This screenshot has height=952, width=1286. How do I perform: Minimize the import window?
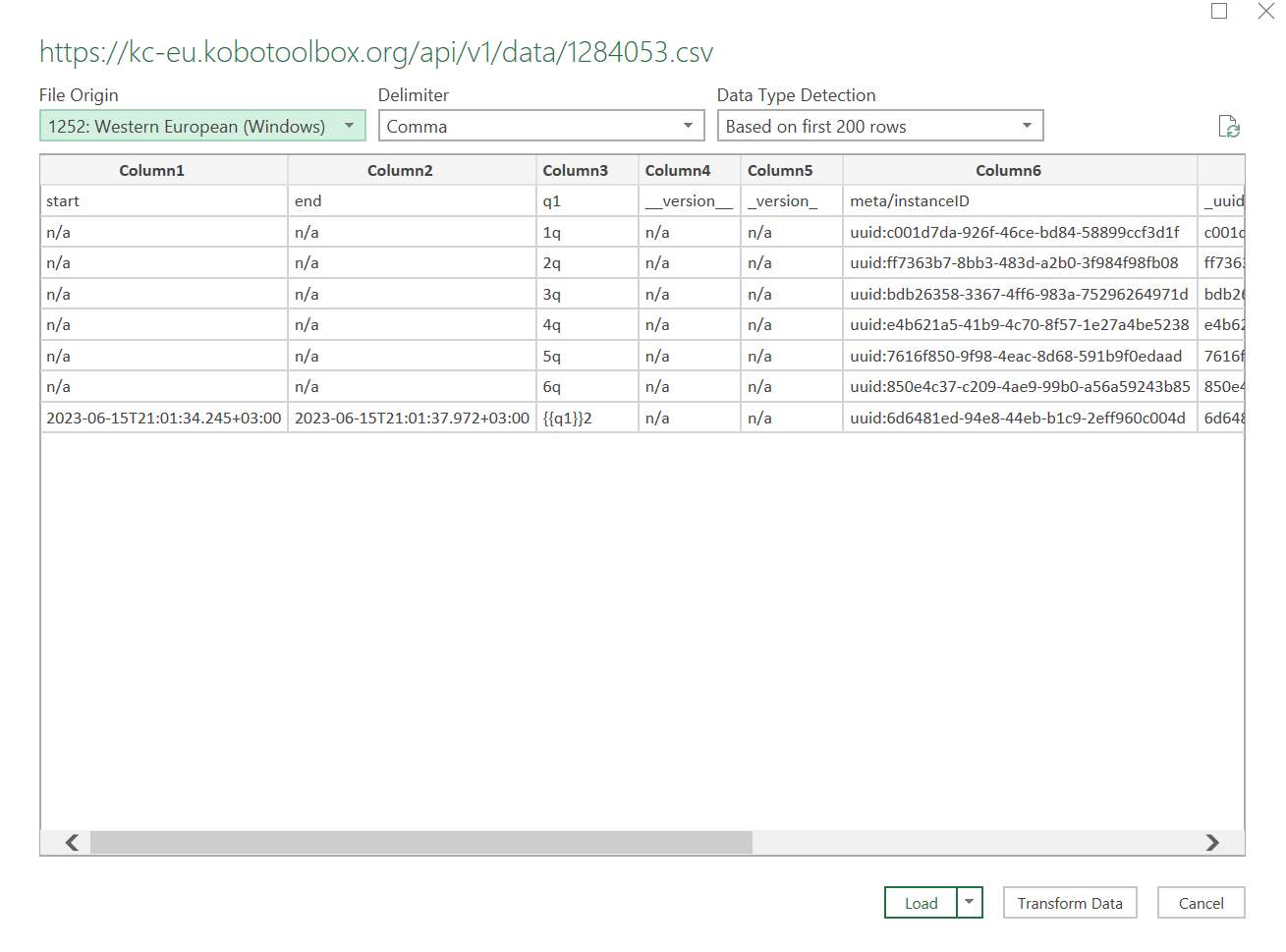click(x=1219, y=11)
